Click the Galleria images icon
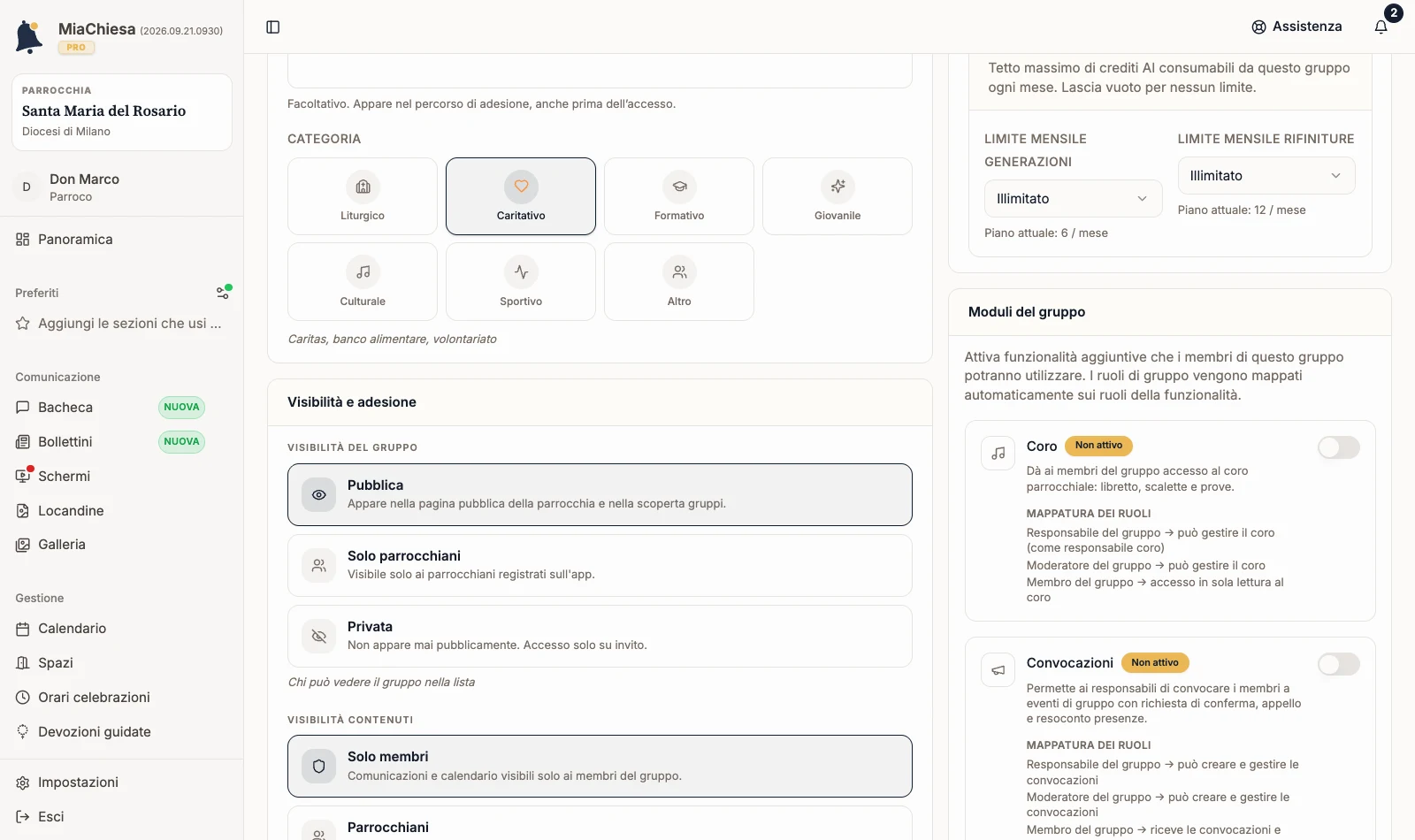 [x=23, y=545]
